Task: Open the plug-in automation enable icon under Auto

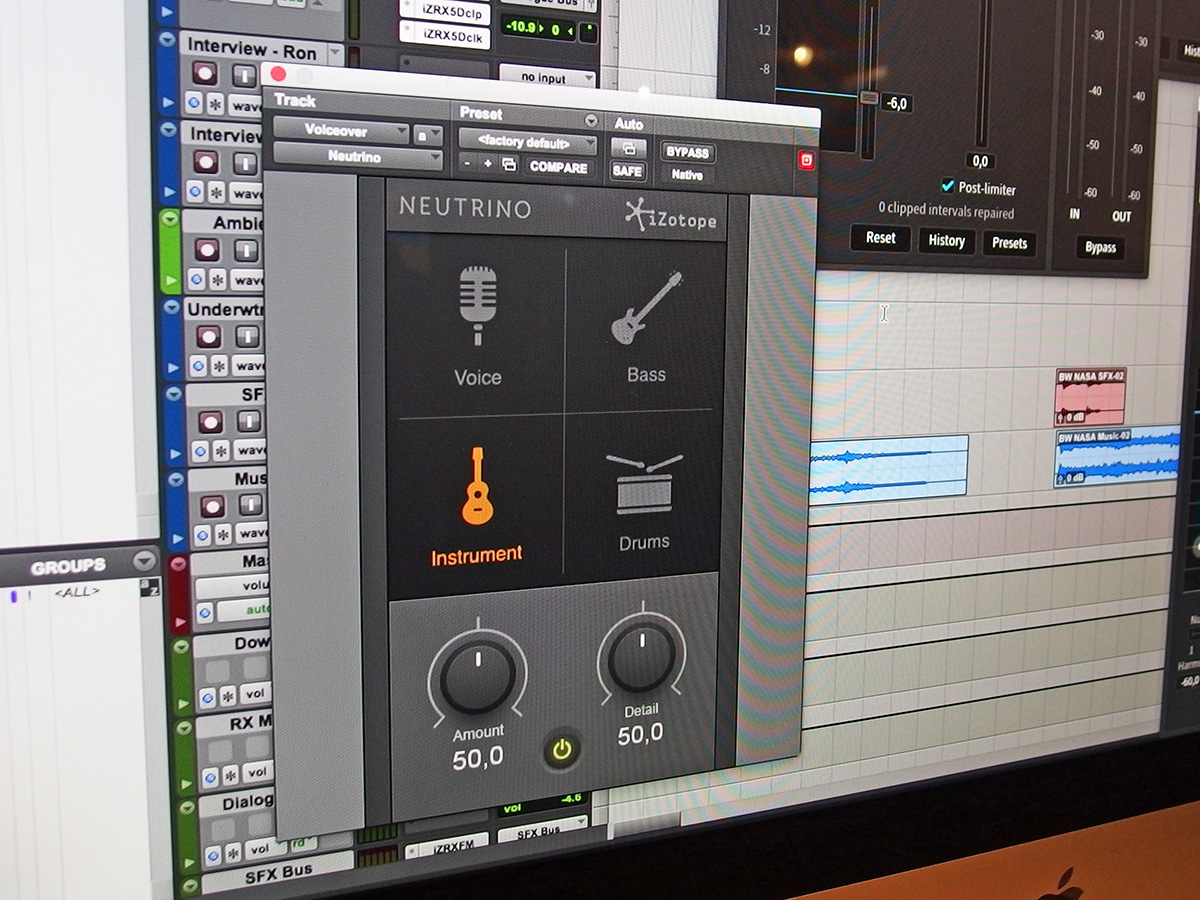Action: (x=628, y=148)
